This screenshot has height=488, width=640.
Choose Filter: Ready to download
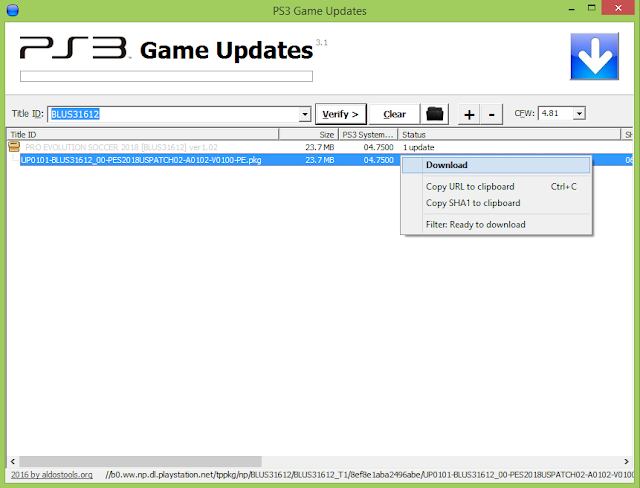[496, 224]
